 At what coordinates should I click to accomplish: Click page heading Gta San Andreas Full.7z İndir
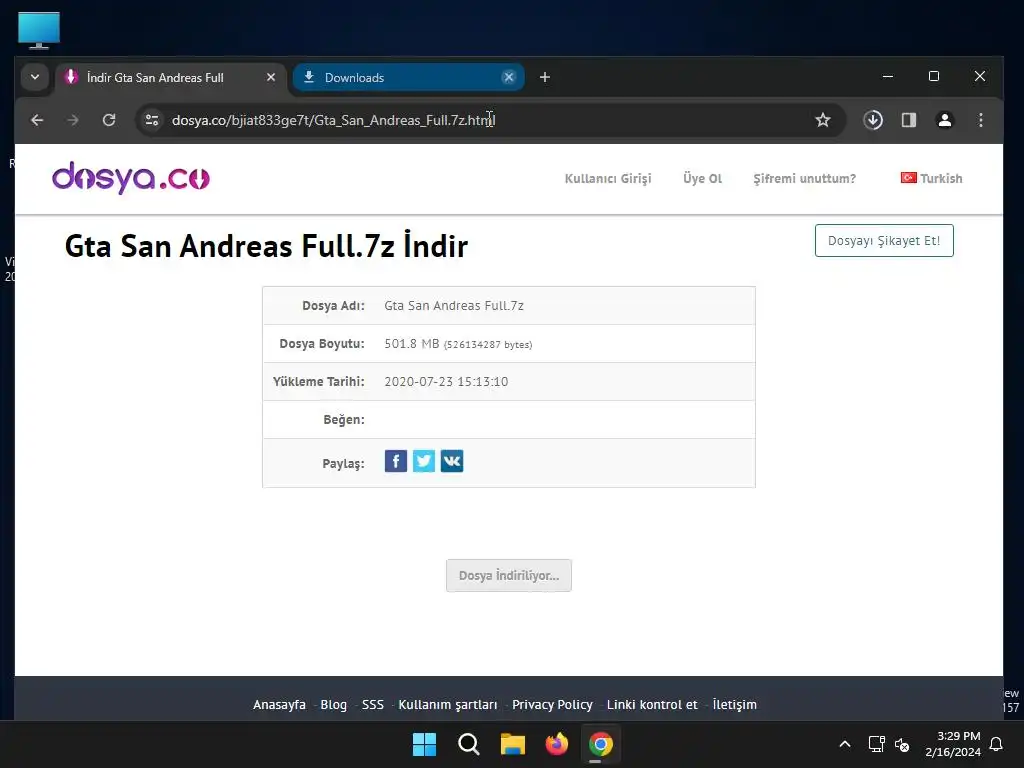(x=266, y=246)
